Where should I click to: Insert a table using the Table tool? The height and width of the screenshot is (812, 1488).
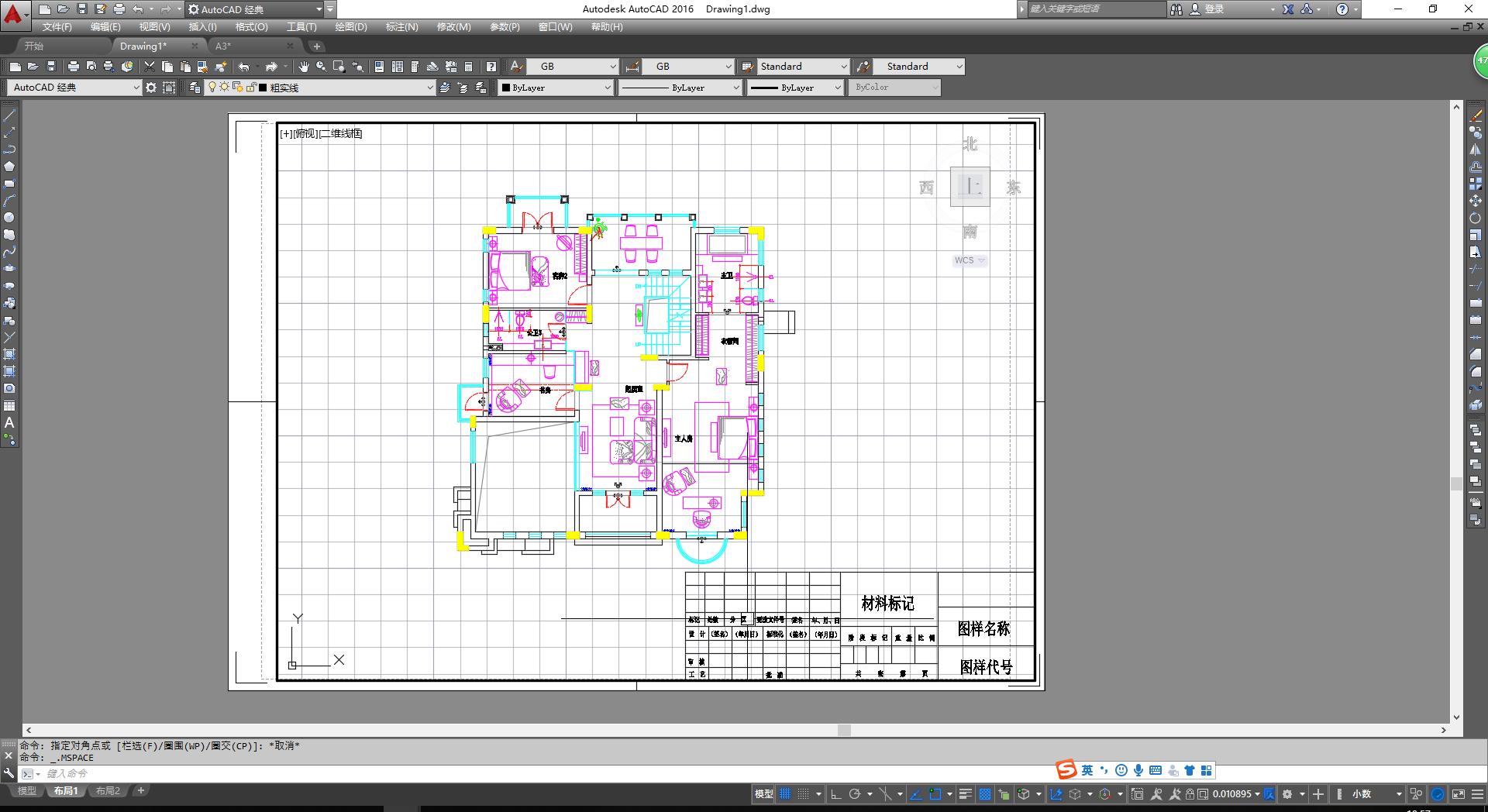9,405
